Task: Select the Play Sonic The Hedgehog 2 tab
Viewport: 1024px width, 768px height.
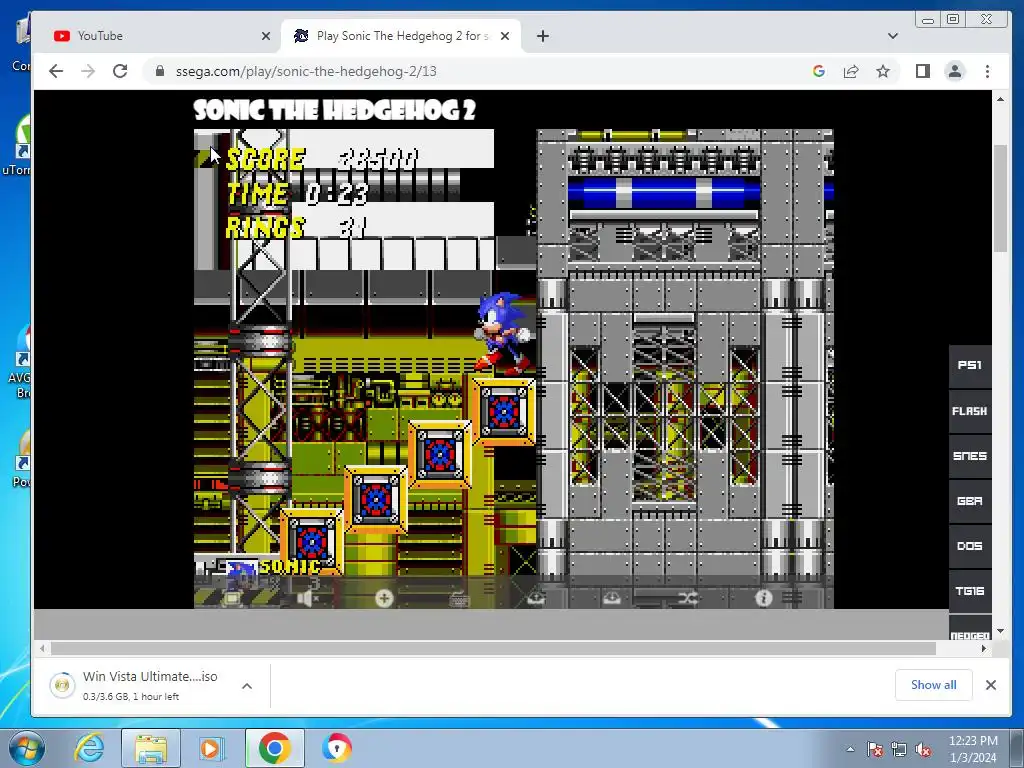Action: tap(401, 36)
